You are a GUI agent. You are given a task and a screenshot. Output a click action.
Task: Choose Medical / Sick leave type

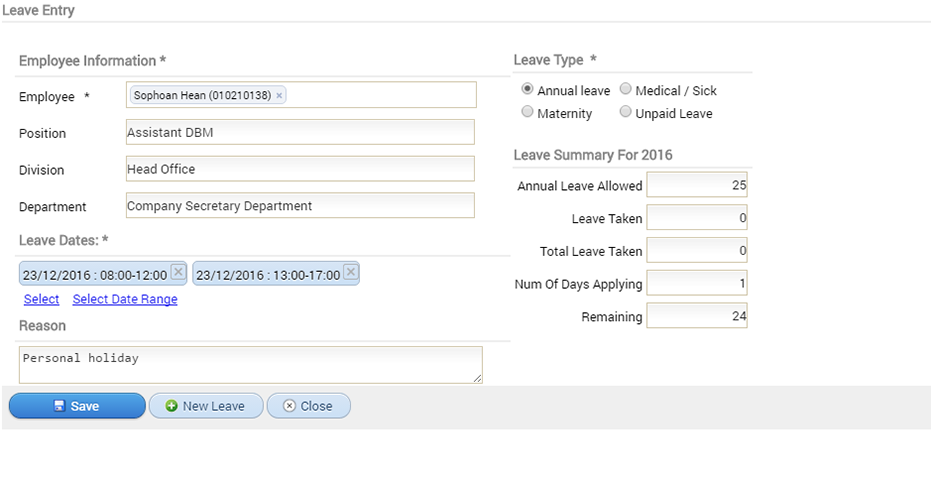pos(625,89)
